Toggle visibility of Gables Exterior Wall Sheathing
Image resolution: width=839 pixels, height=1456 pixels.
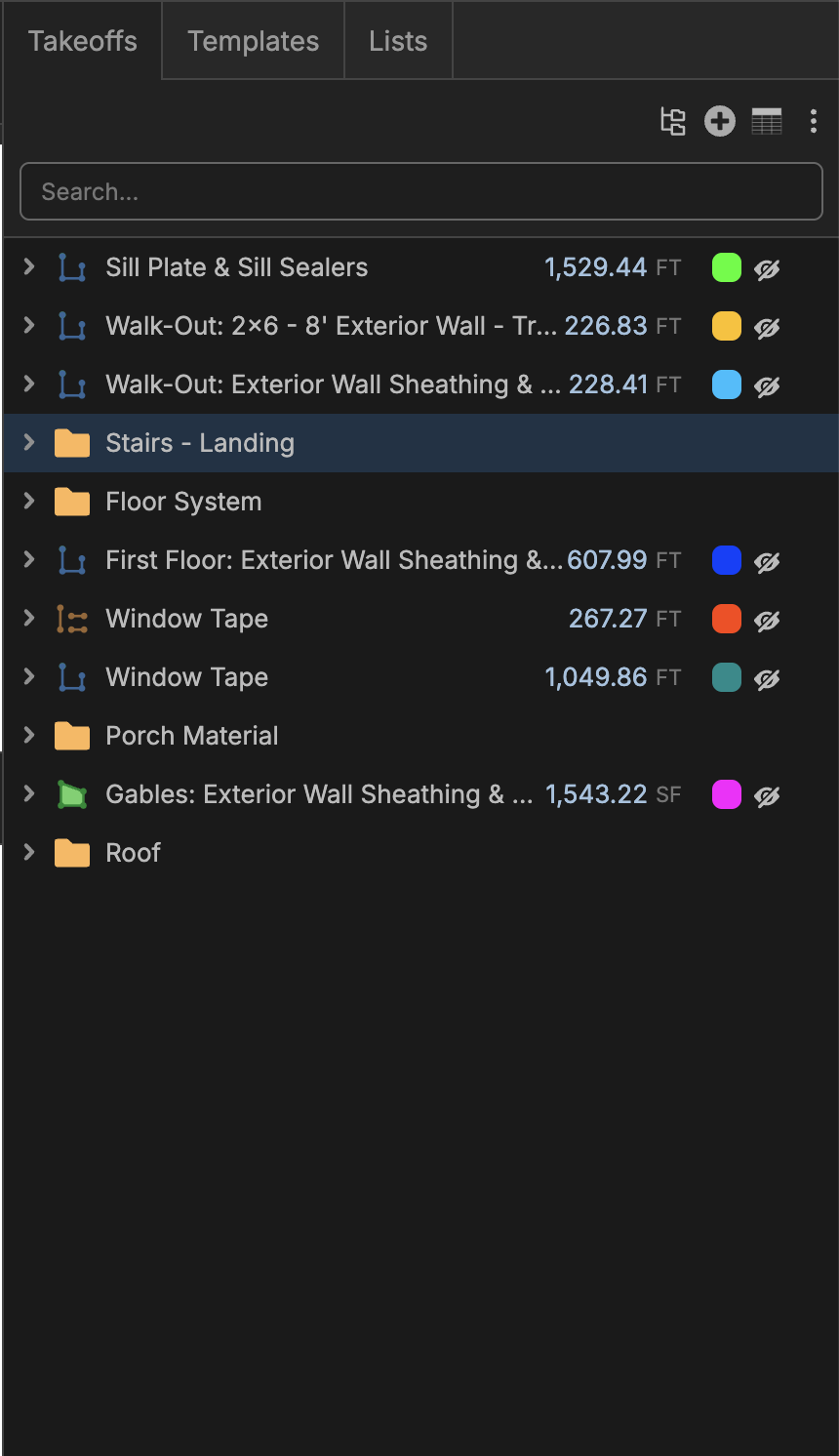click(x=768, y=795)
